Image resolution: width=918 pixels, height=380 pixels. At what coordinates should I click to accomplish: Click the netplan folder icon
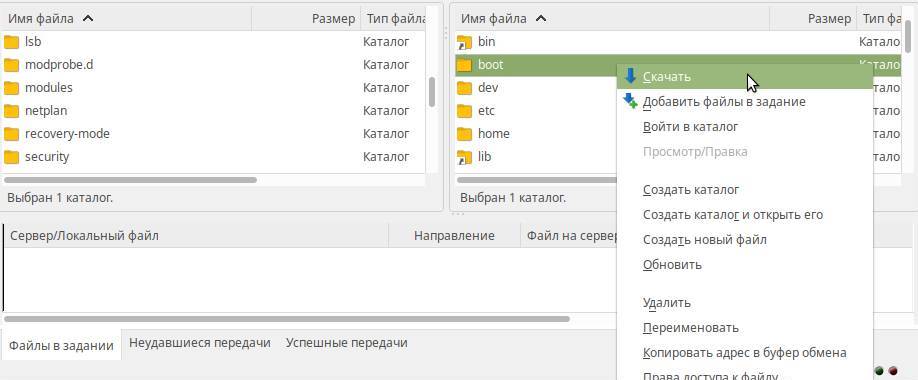[x=11, y=111]
